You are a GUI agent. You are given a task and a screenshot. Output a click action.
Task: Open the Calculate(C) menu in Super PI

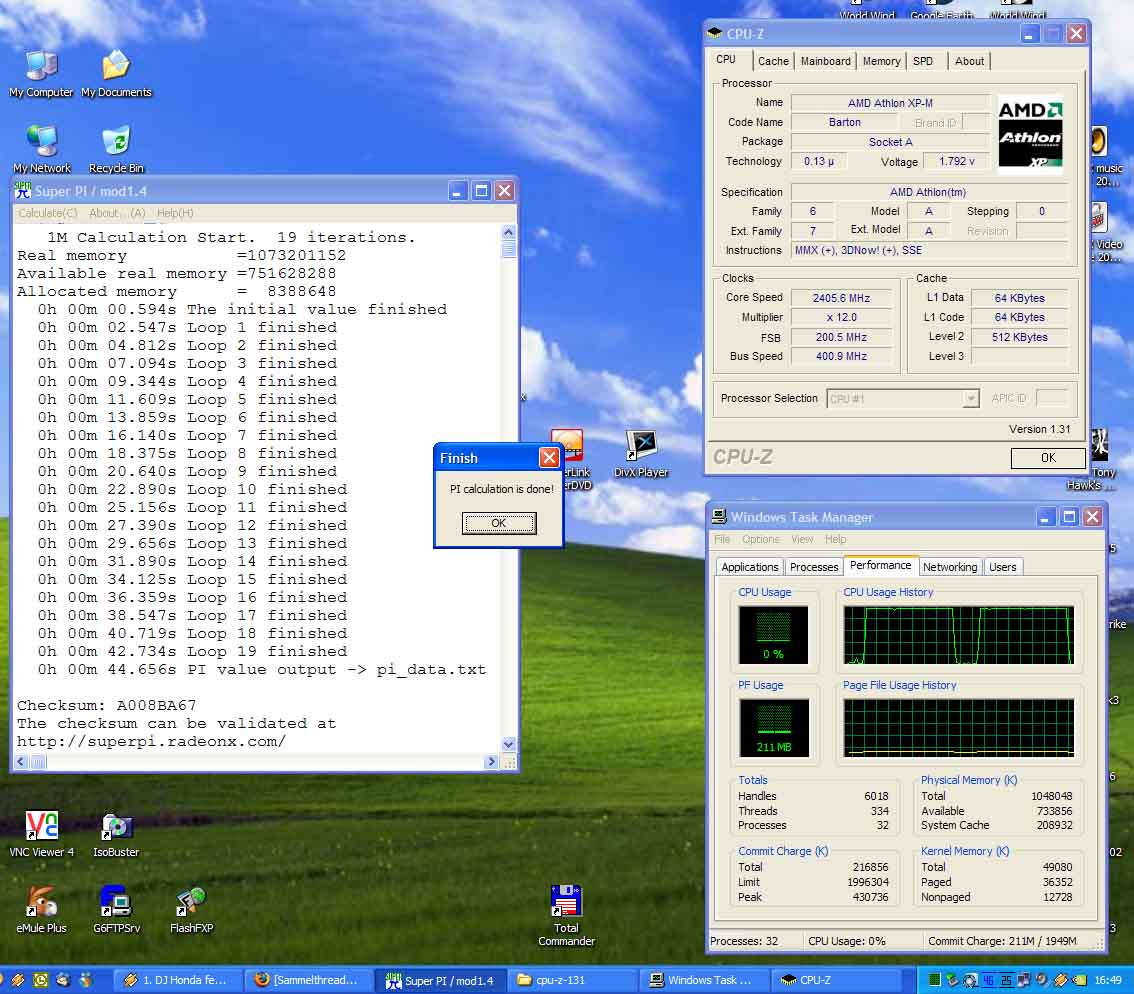click(x=48, y=213)
